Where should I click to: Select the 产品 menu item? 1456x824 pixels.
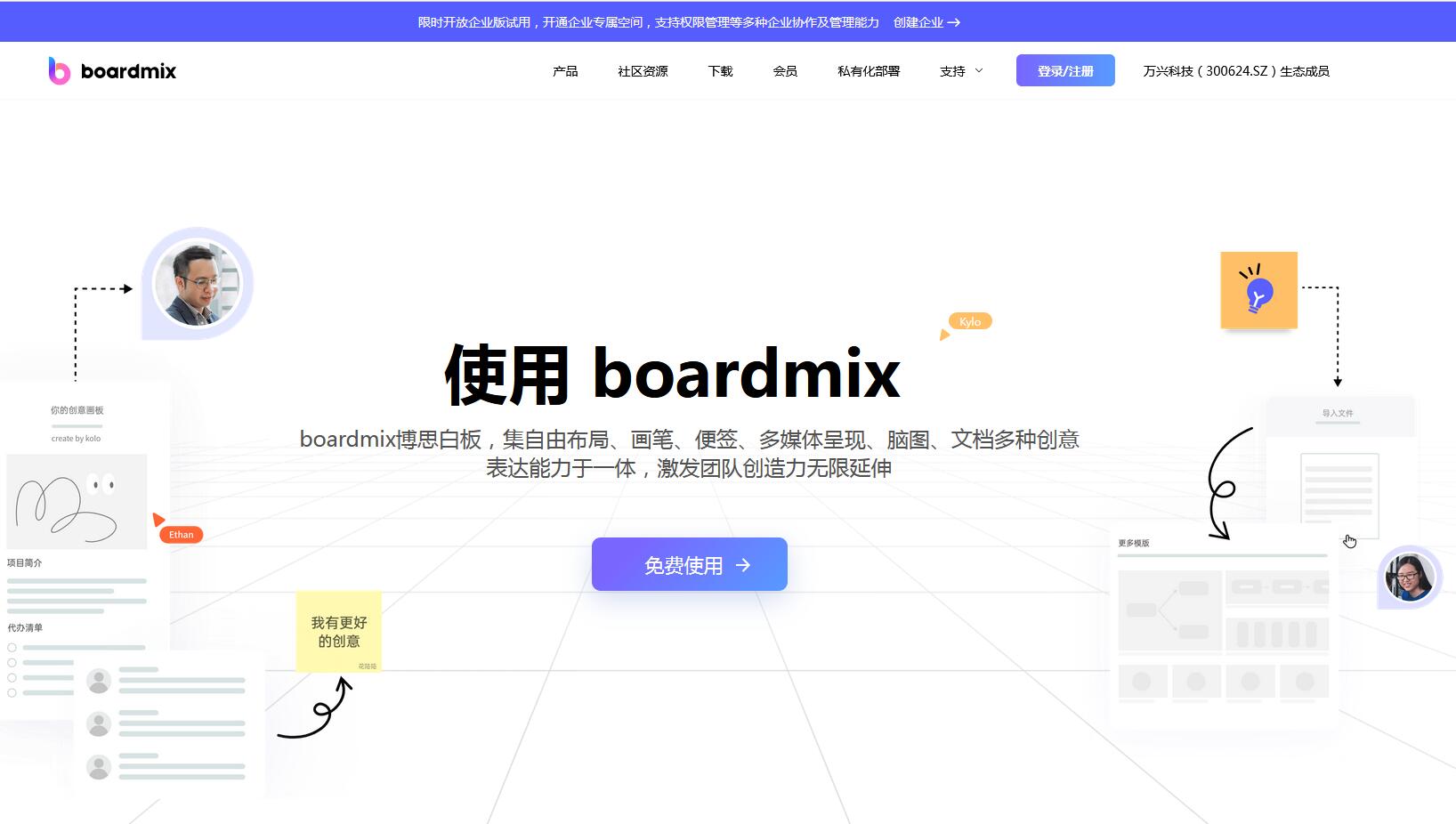coord(565,70)
